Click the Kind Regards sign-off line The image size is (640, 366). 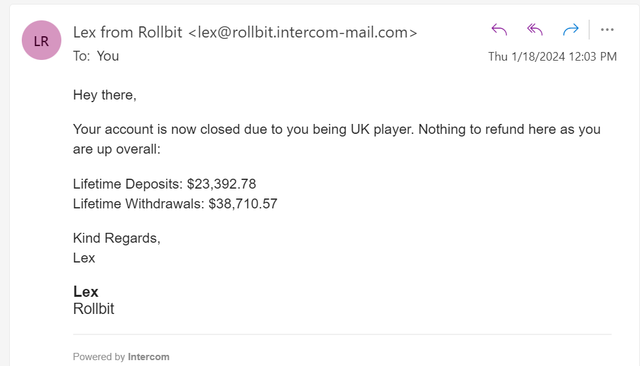pos(117,238)
